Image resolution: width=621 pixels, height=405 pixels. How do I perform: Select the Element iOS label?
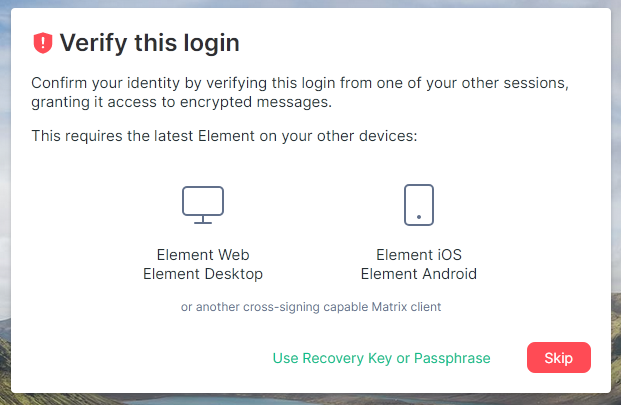419,255
